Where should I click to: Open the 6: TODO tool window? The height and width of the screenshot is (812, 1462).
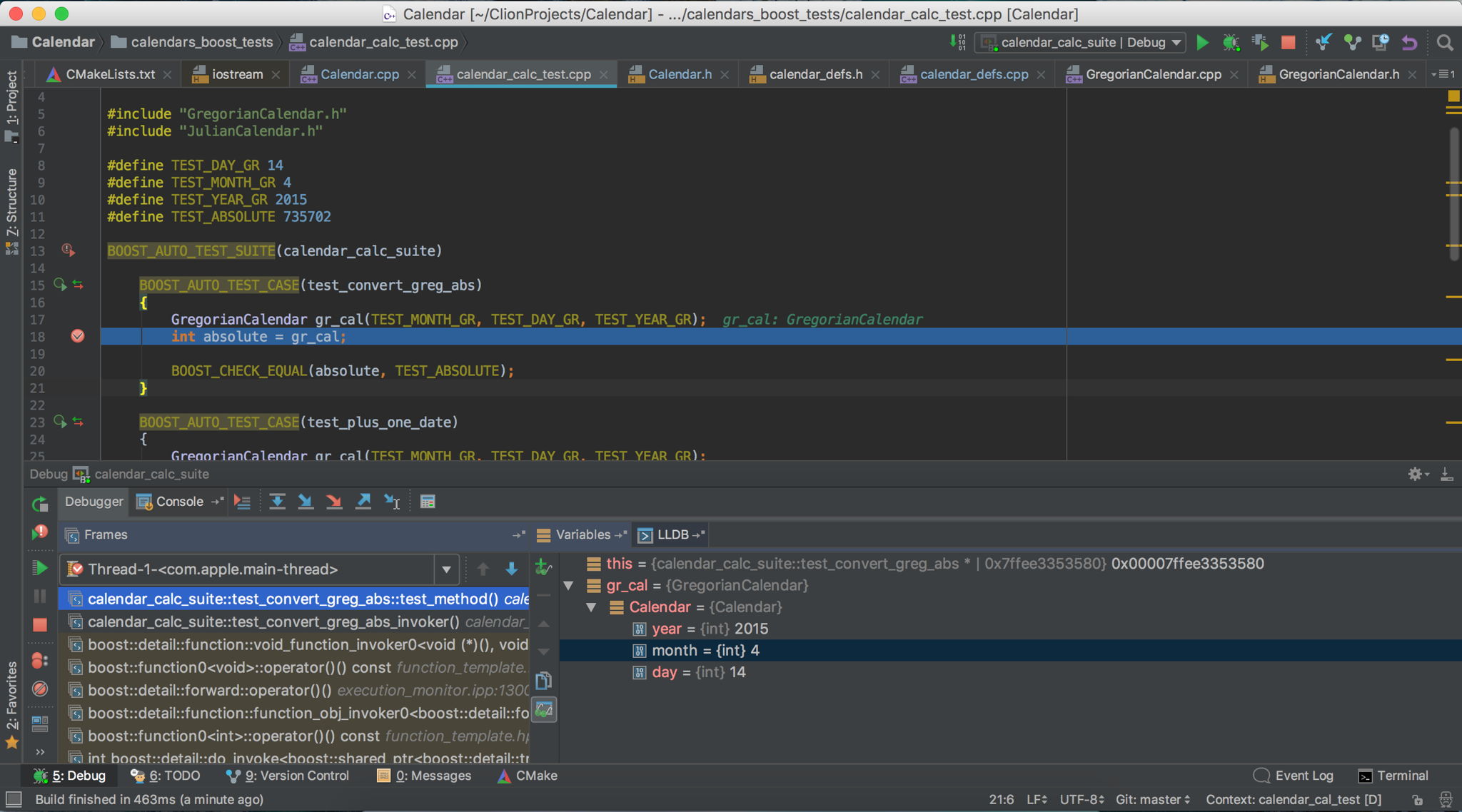point(166,776)
